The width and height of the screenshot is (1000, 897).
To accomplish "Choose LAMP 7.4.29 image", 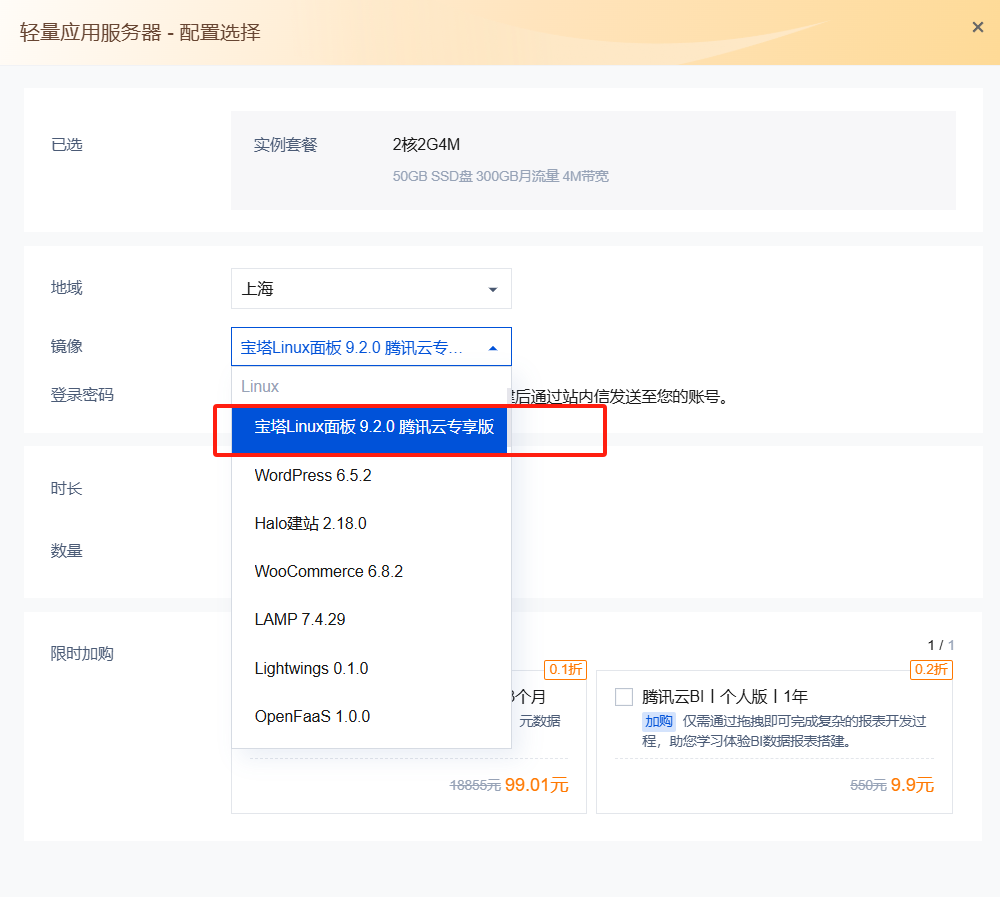I will 371,619.
